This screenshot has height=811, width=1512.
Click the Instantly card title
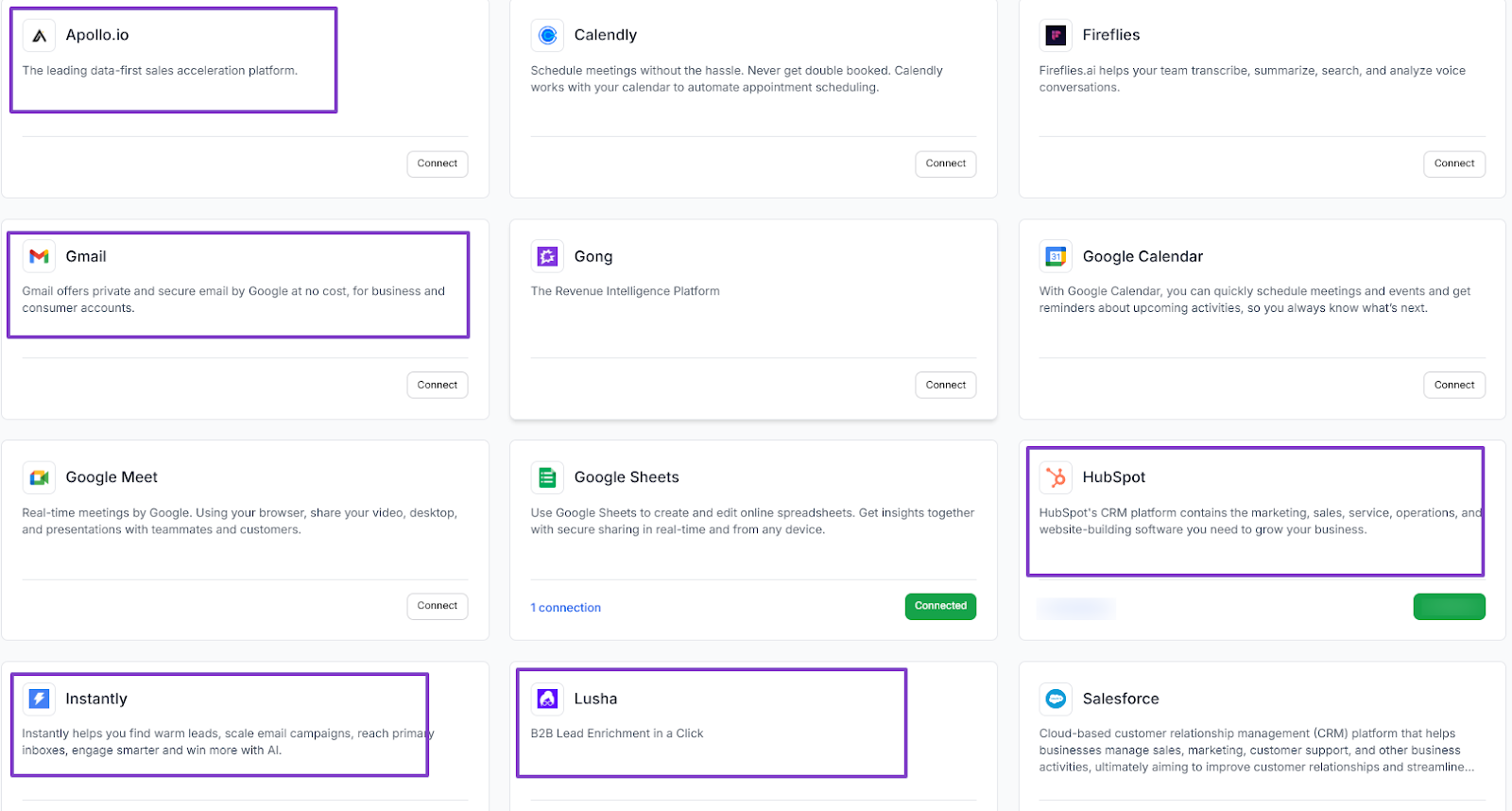coord(96,699)
